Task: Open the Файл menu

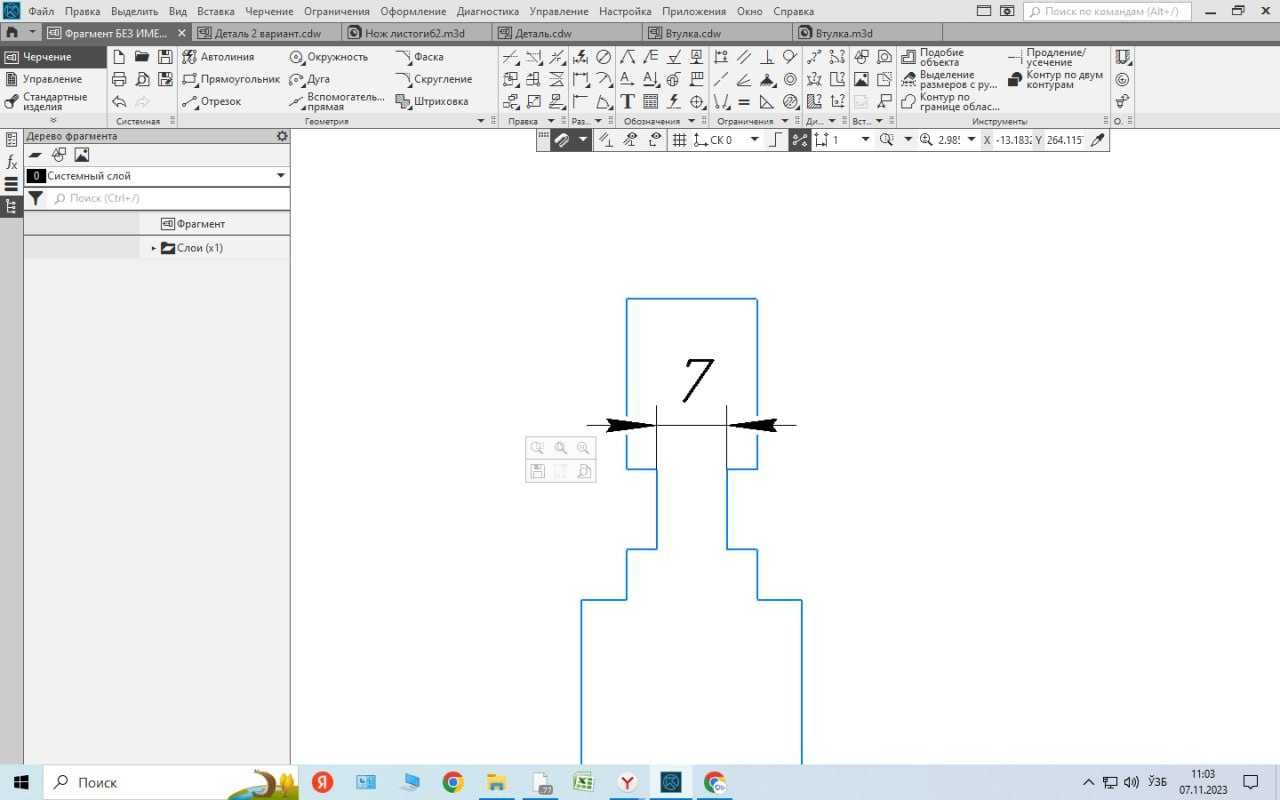Action: [x=41, y=11]
